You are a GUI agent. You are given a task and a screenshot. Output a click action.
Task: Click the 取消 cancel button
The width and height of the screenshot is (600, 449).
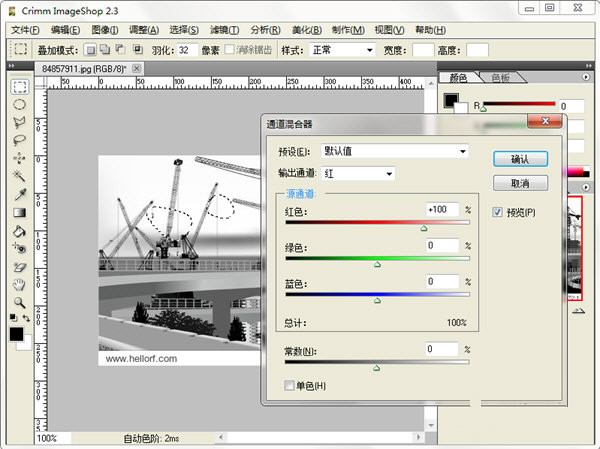point(520,183)
